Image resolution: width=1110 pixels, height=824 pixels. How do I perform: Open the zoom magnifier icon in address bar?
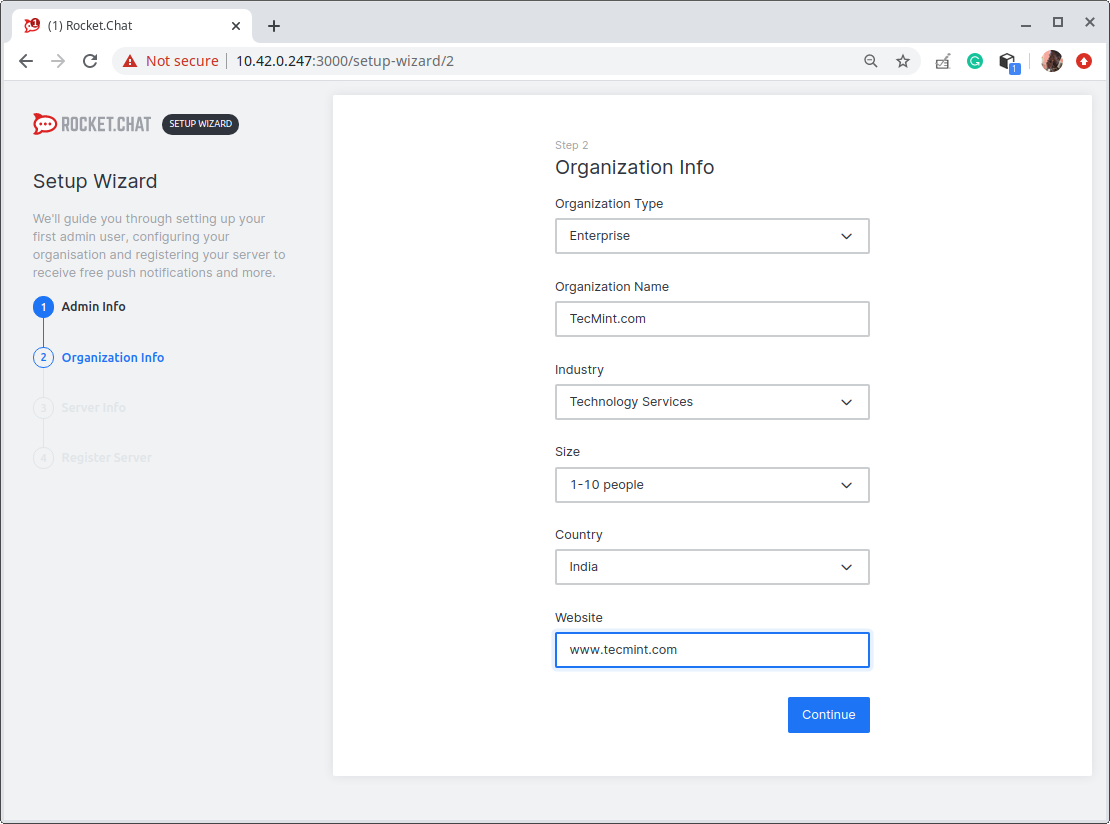tap(871, 61)
